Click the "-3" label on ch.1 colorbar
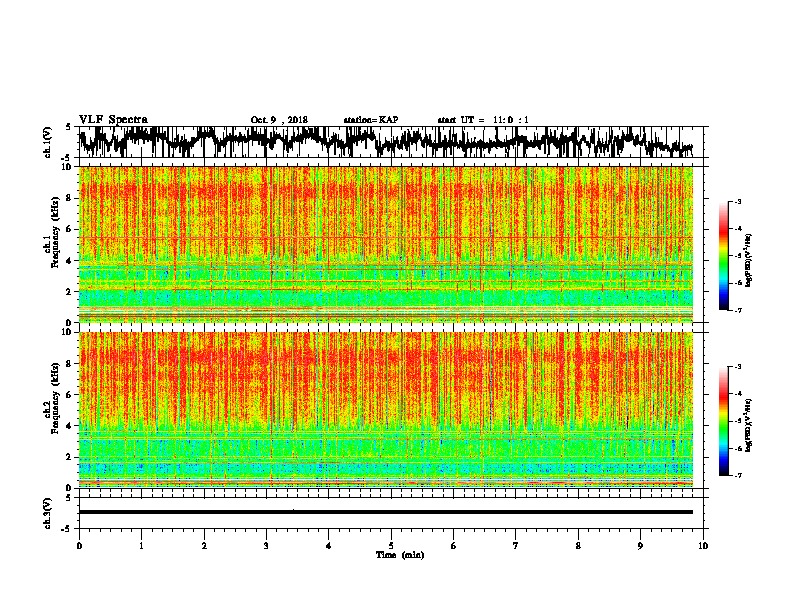This screenshot has width=792, height=612. pos(738,201)
